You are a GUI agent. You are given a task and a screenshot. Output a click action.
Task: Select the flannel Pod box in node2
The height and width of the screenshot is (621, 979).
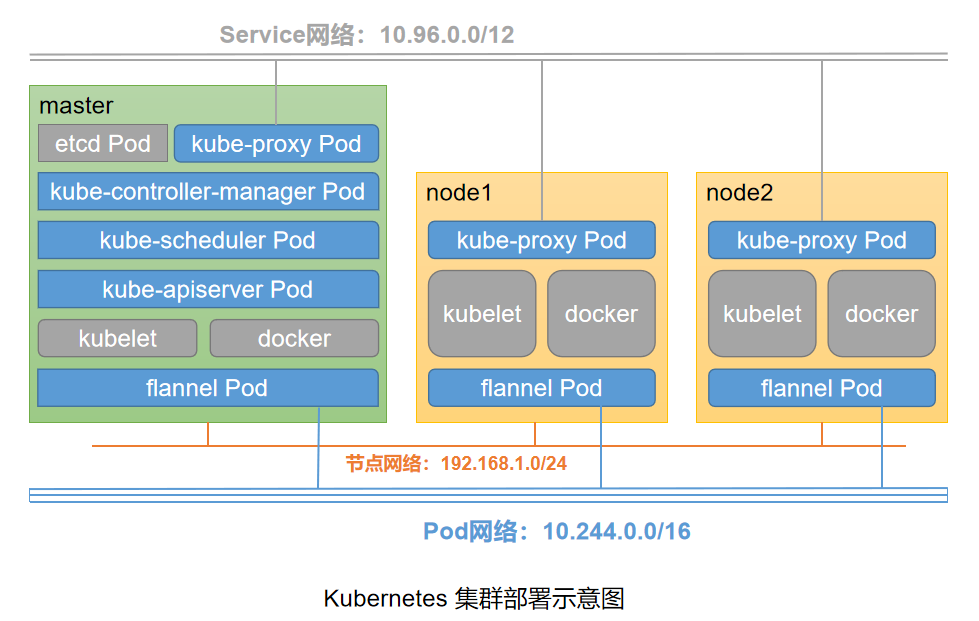click(x=821, y=388)
